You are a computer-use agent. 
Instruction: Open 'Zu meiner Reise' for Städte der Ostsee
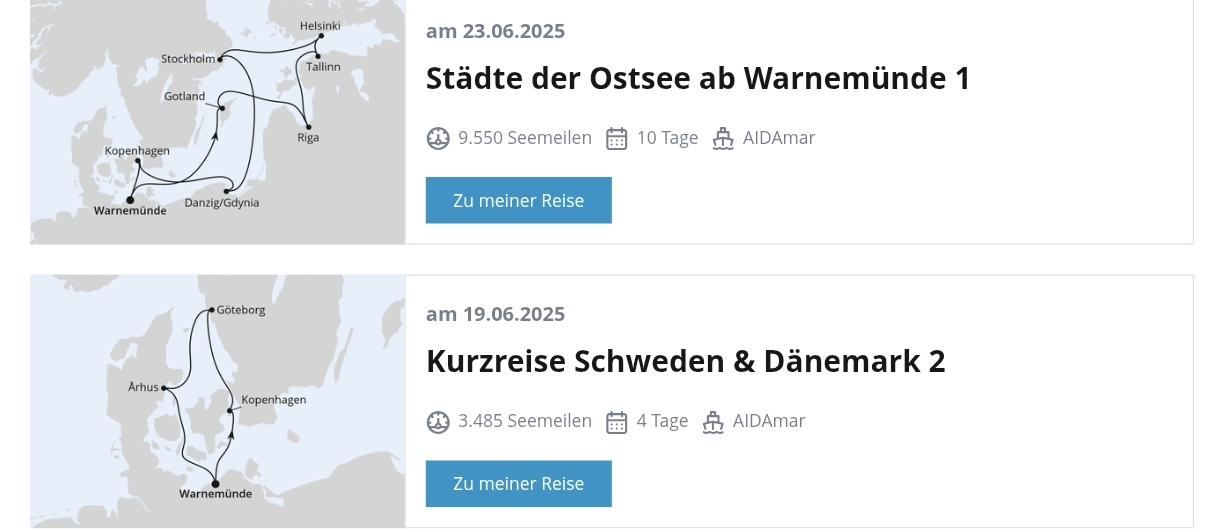click(x=518, y=200)
